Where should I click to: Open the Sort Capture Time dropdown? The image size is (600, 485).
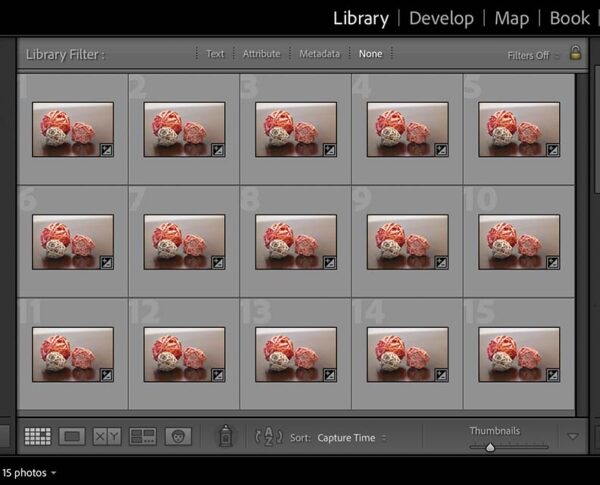(x=351, y=437)
